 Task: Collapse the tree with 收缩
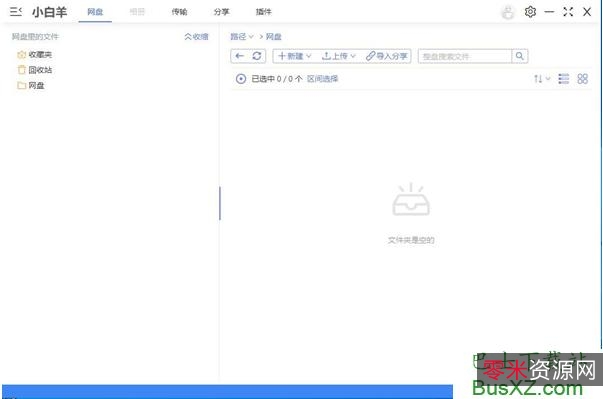click(x=197, y=37)
